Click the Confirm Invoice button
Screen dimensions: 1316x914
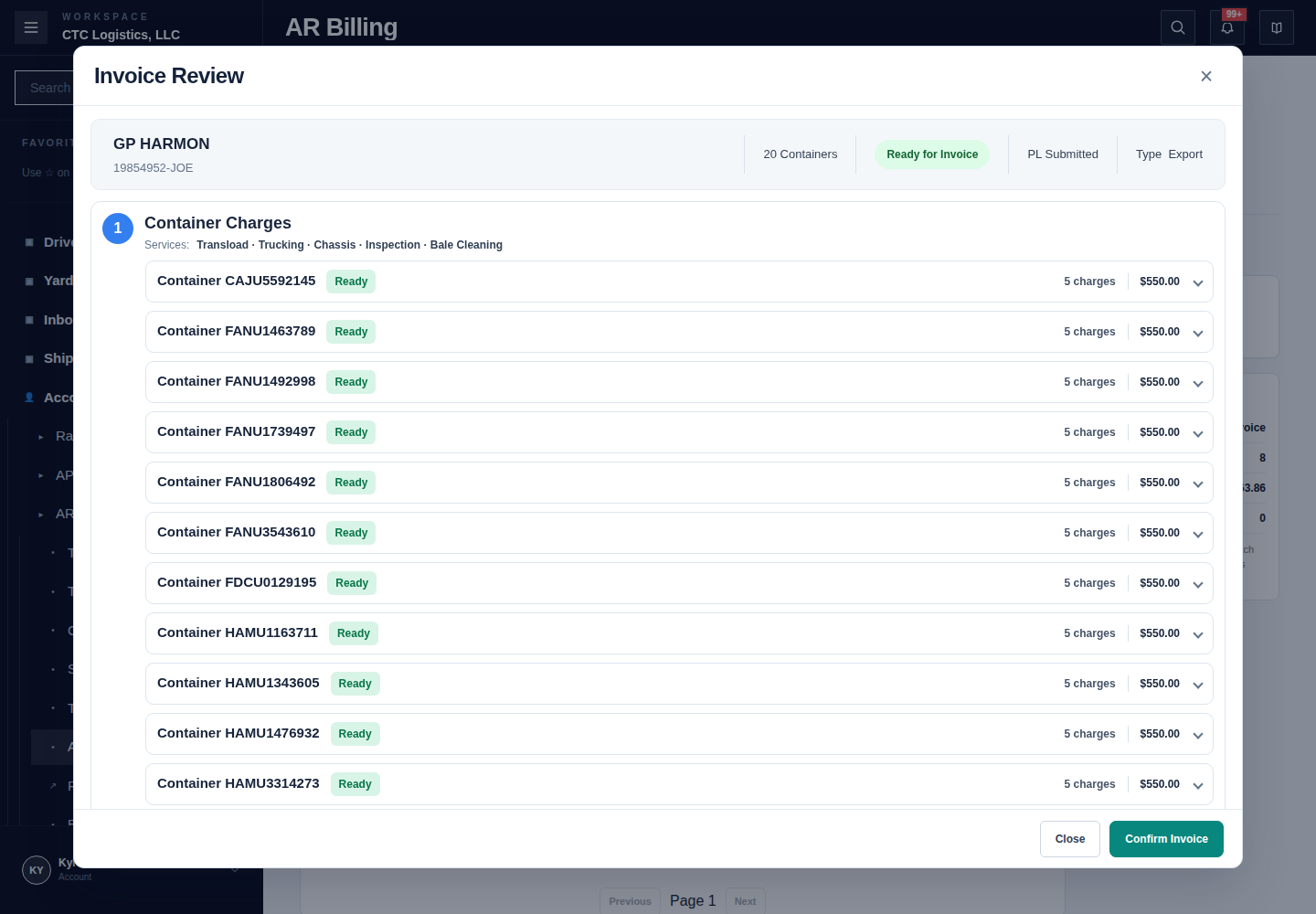coord(1166,839)
